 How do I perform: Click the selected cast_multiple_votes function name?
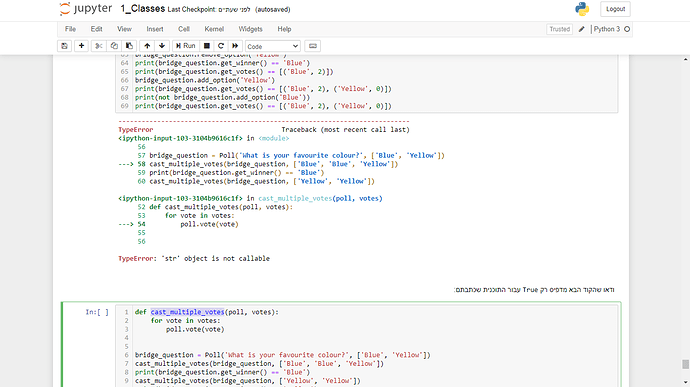pyautogui.click(x=187, y=312)
